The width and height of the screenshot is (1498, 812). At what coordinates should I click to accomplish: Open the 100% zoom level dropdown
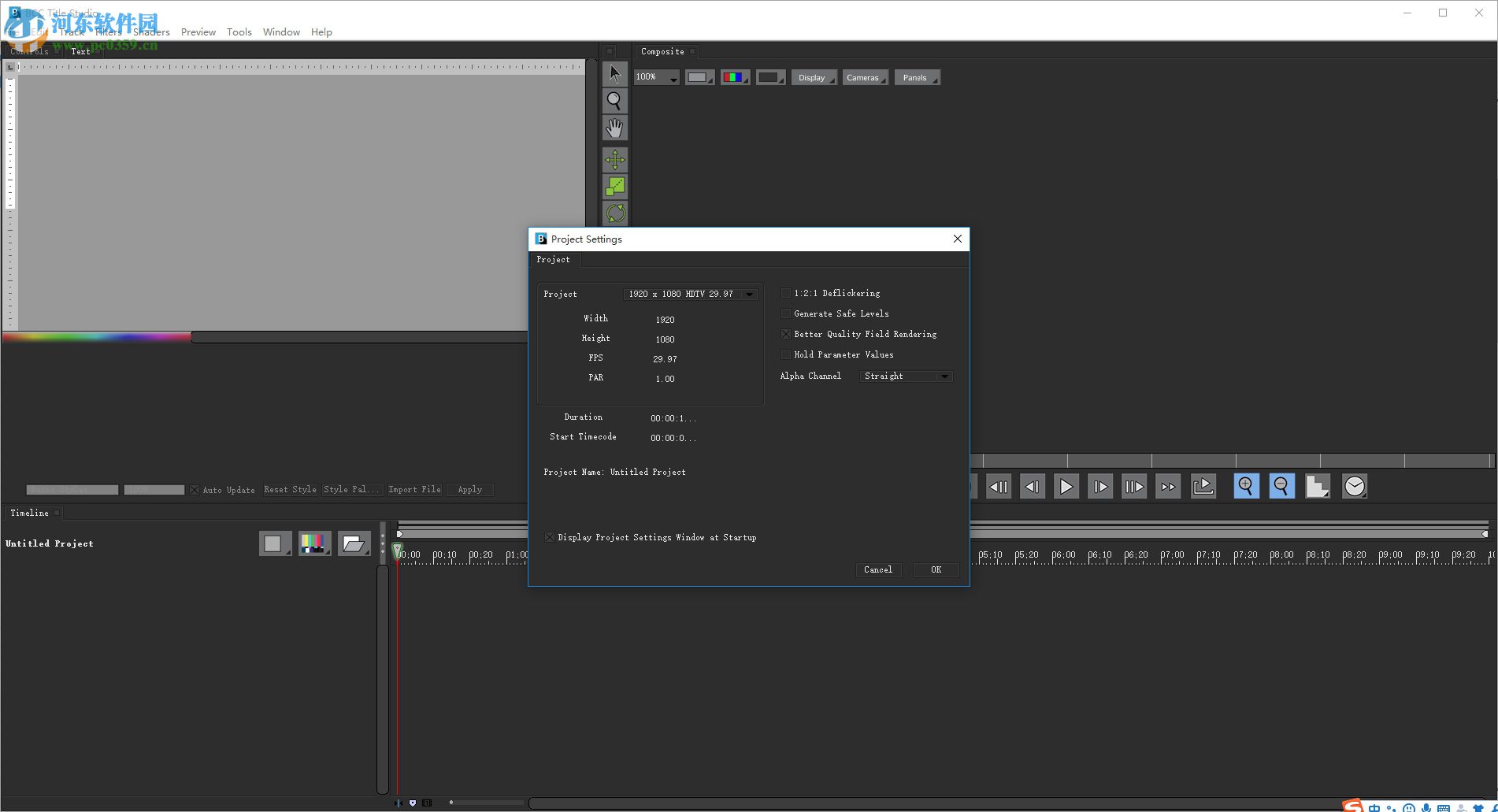point(657,77)
